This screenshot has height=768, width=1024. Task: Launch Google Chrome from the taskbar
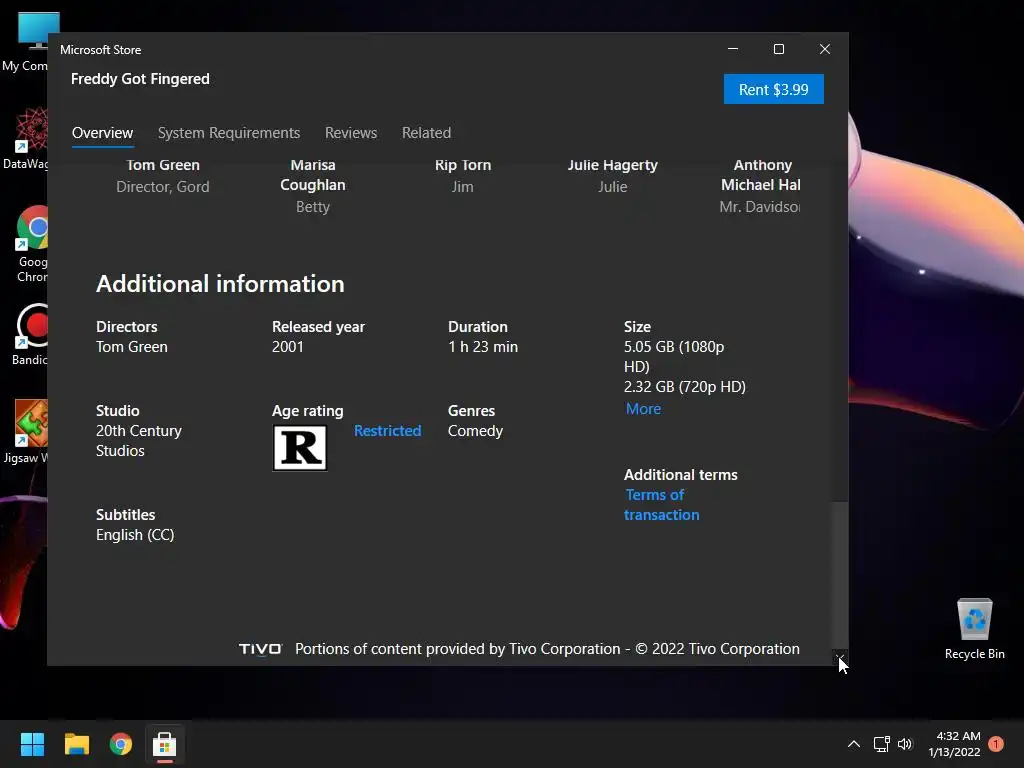click(x=121, y=744)
